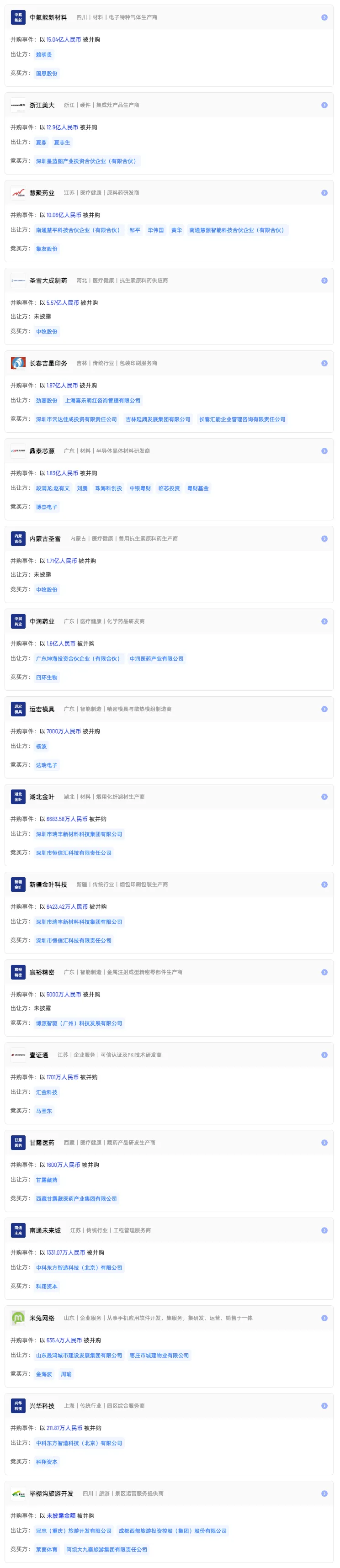Open details arrow for 慧聚药业
The height and width of the screenshot is (1568, 340).
[x=324, y=193]
